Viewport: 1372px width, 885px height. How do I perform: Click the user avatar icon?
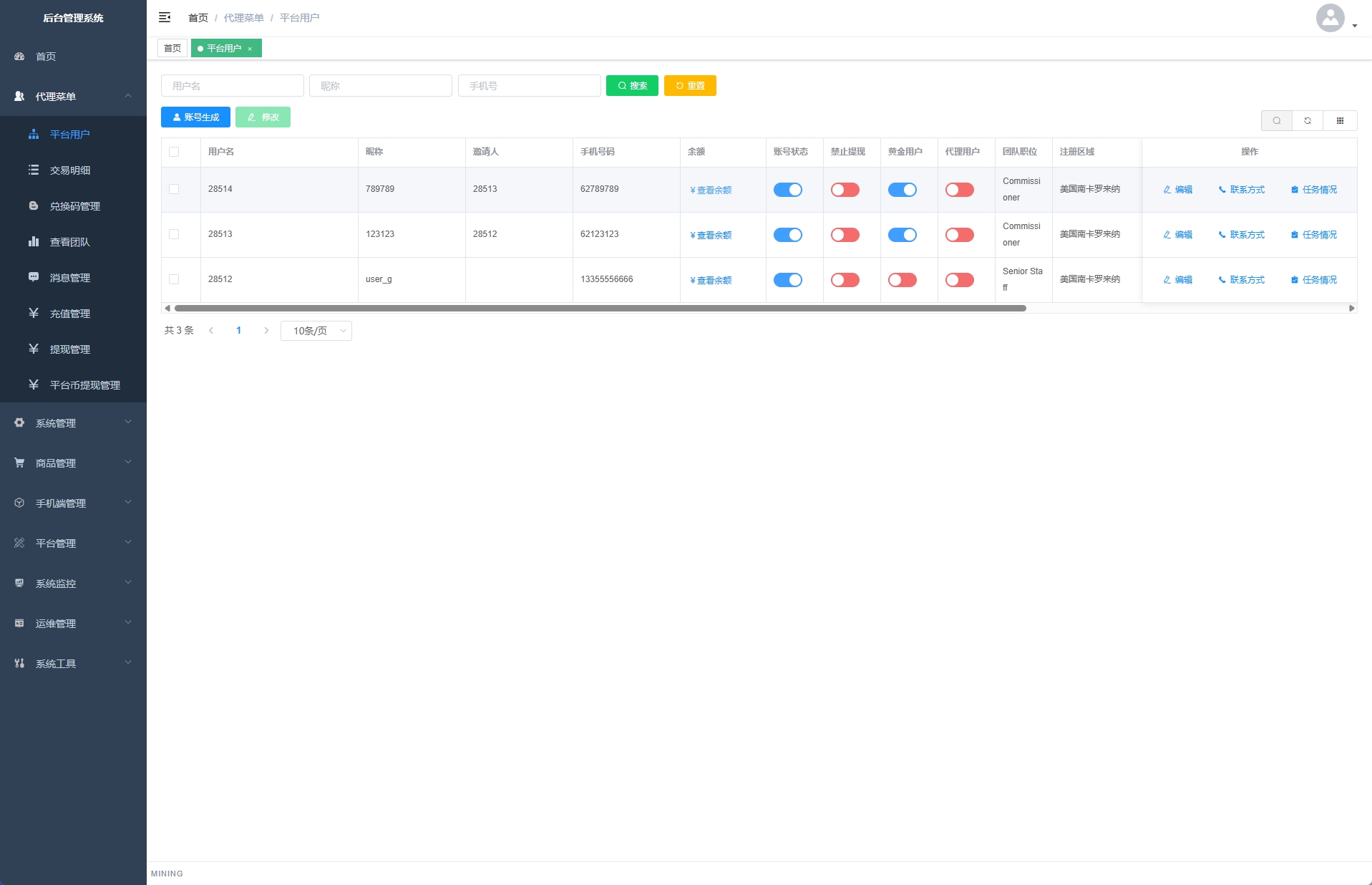click(1330, 18)
